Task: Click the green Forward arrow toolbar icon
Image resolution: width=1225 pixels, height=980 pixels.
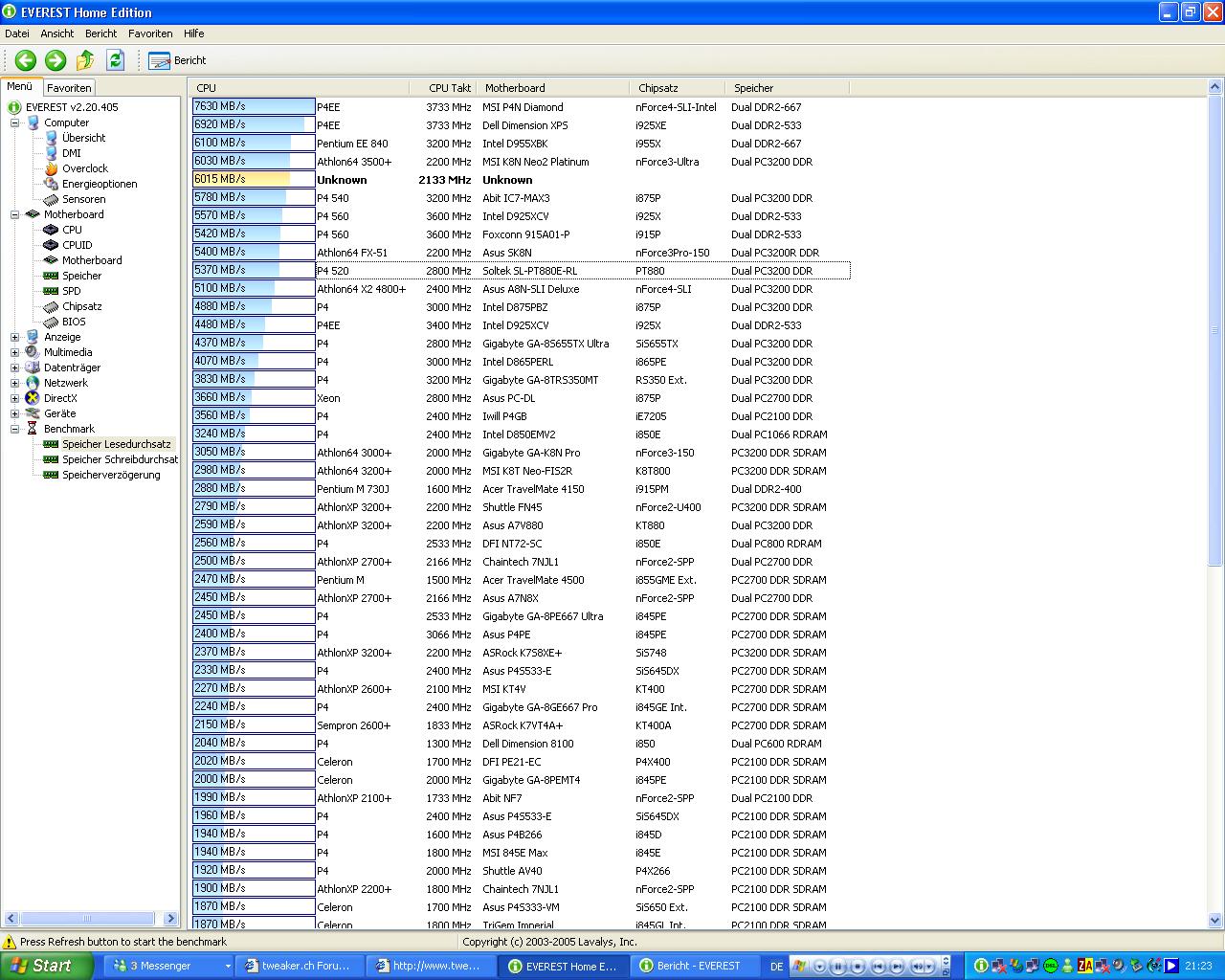Action: [x=56, y=60]
